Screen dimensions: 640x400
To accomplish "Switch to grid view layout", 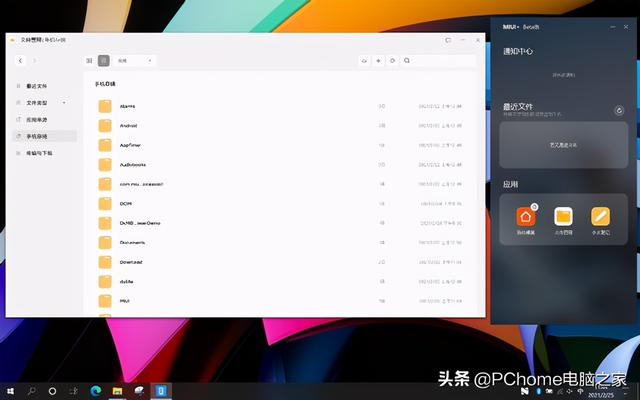I will pos(89,61).
